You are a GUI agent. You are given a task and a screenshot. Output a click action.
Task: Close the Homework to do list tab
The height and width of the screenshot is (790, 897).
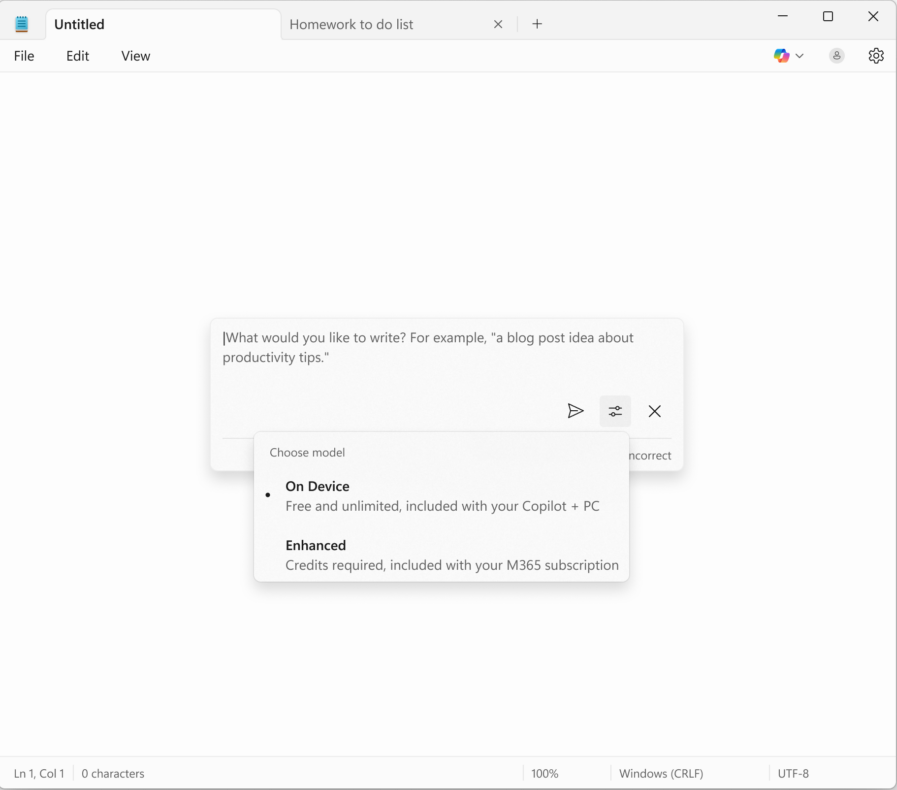coord(498,24)
